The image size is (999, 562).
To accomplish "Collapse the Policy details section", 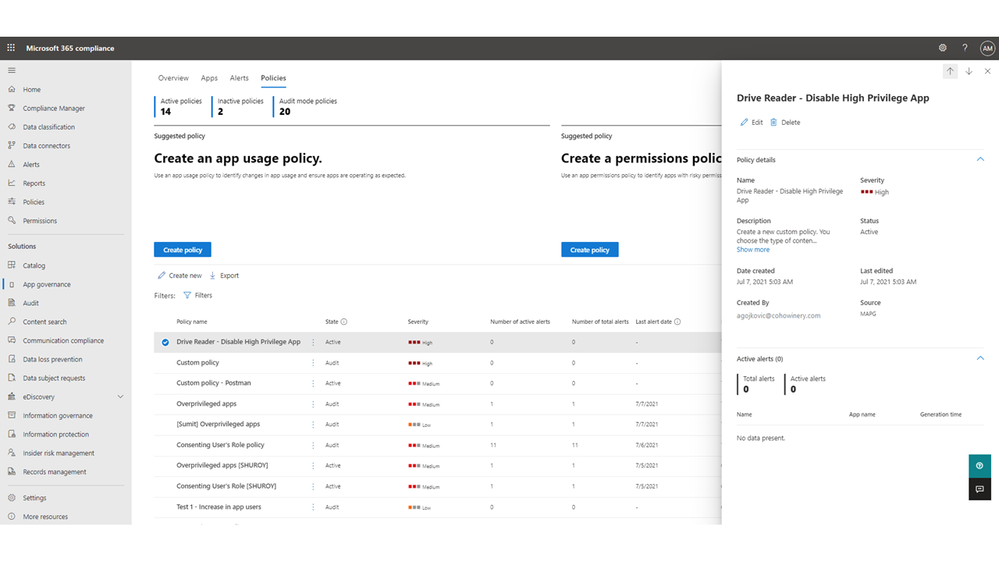I will click(980, 159).
